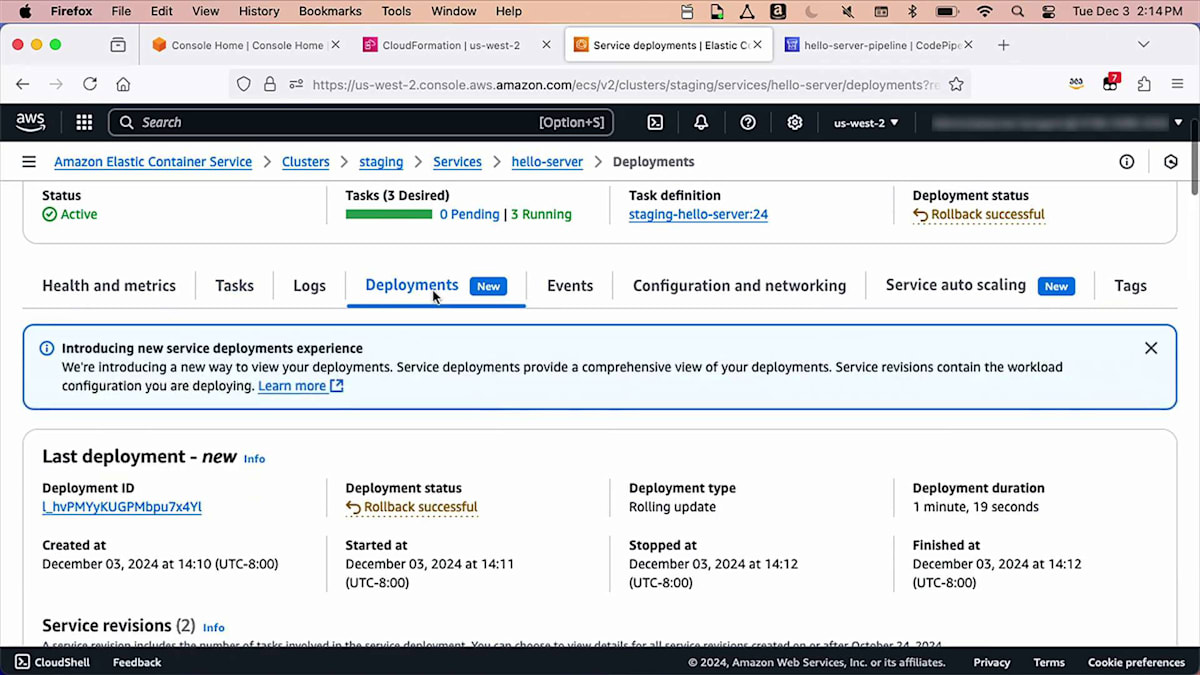Open the AWS services grid menu
The height and width of the screenshot is (675, 1200).
click(84, 122)
